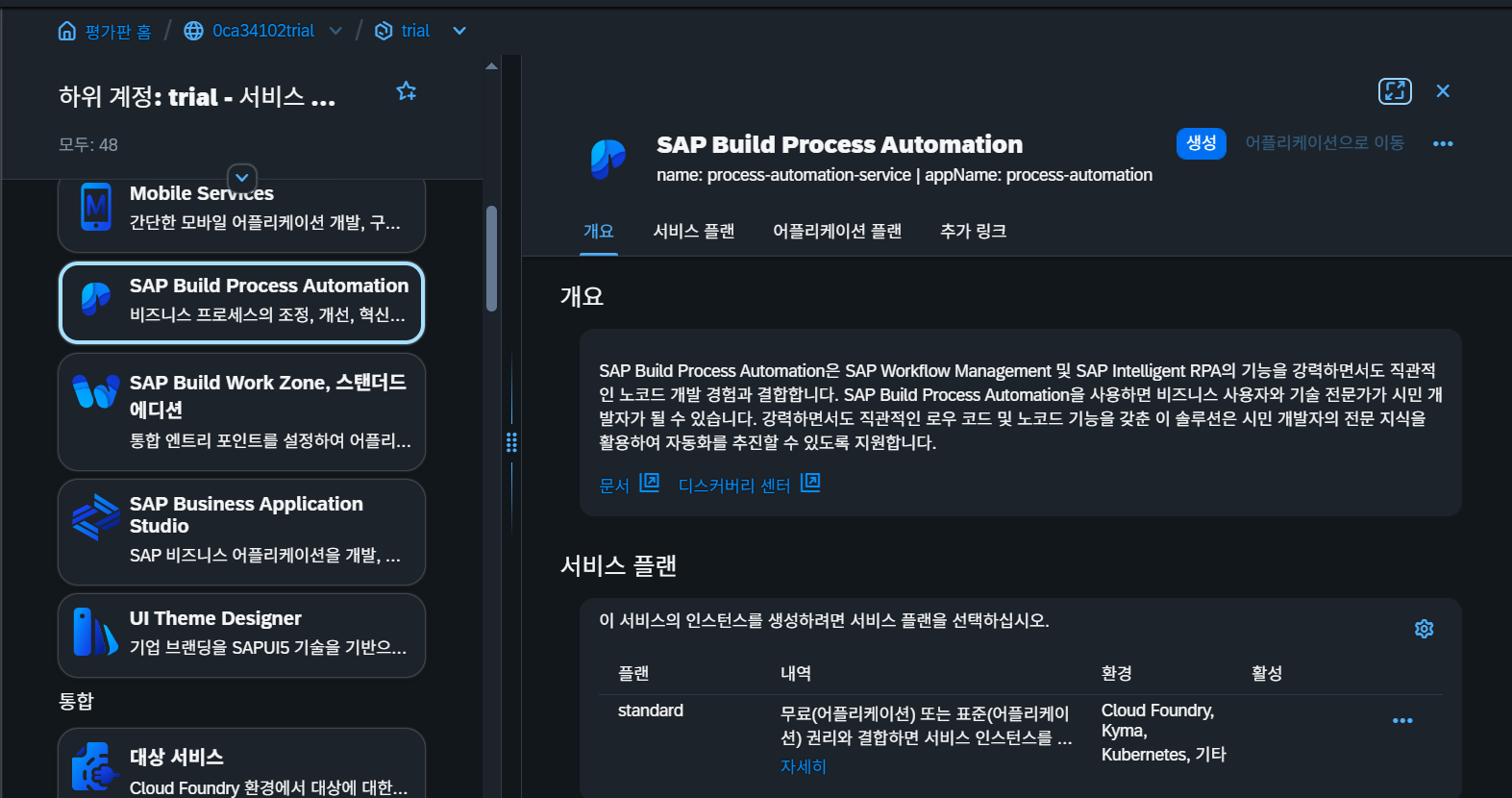Select the SAP Business Application Studio tile
This screenshot has width=1512, height=798.
(241, 532)
